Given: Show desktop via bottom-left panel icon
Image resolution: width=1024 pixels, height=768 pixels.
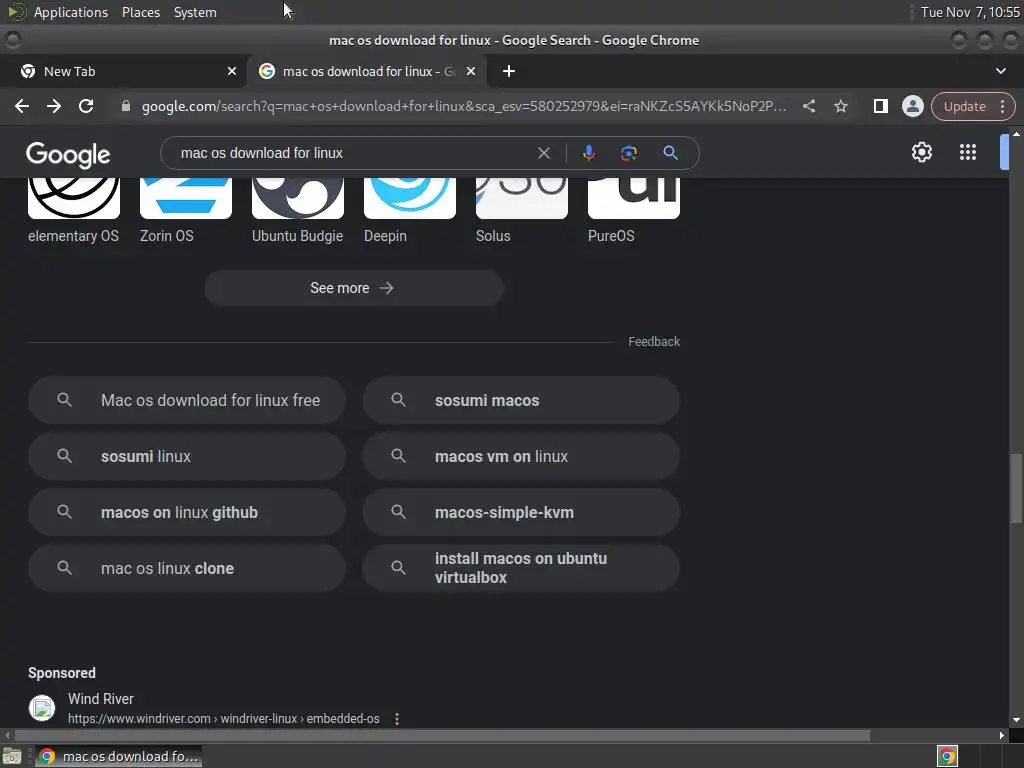Looking at the screenshot, I should click(x=12, y=756).
